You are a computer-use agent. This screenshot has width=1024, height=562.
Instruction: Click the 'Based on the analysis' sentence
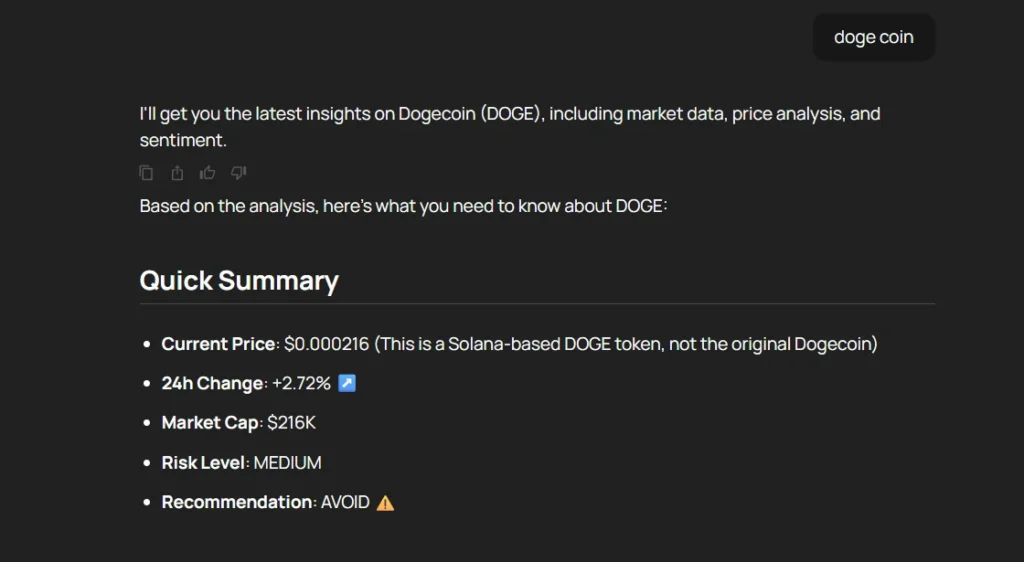(404, 206)
